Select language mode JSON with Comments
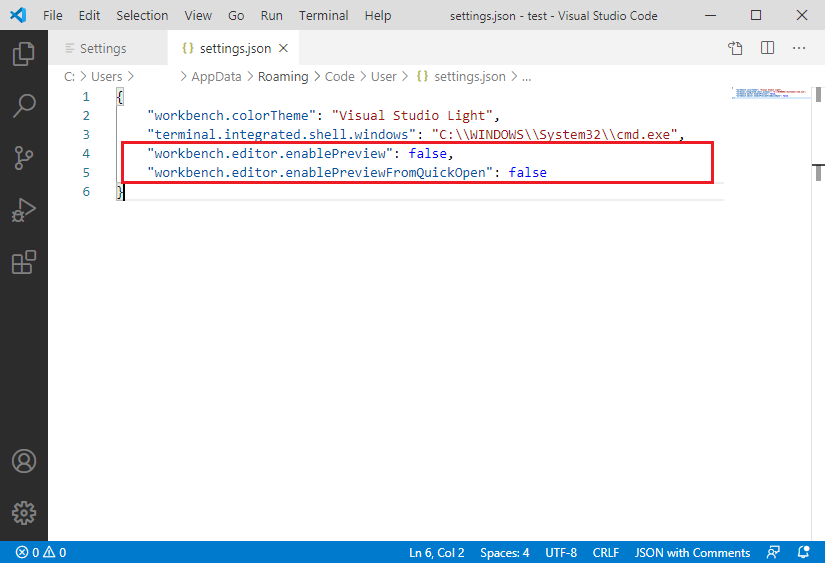The height and width of the screenshot is (563, 825). click(692, 552)
